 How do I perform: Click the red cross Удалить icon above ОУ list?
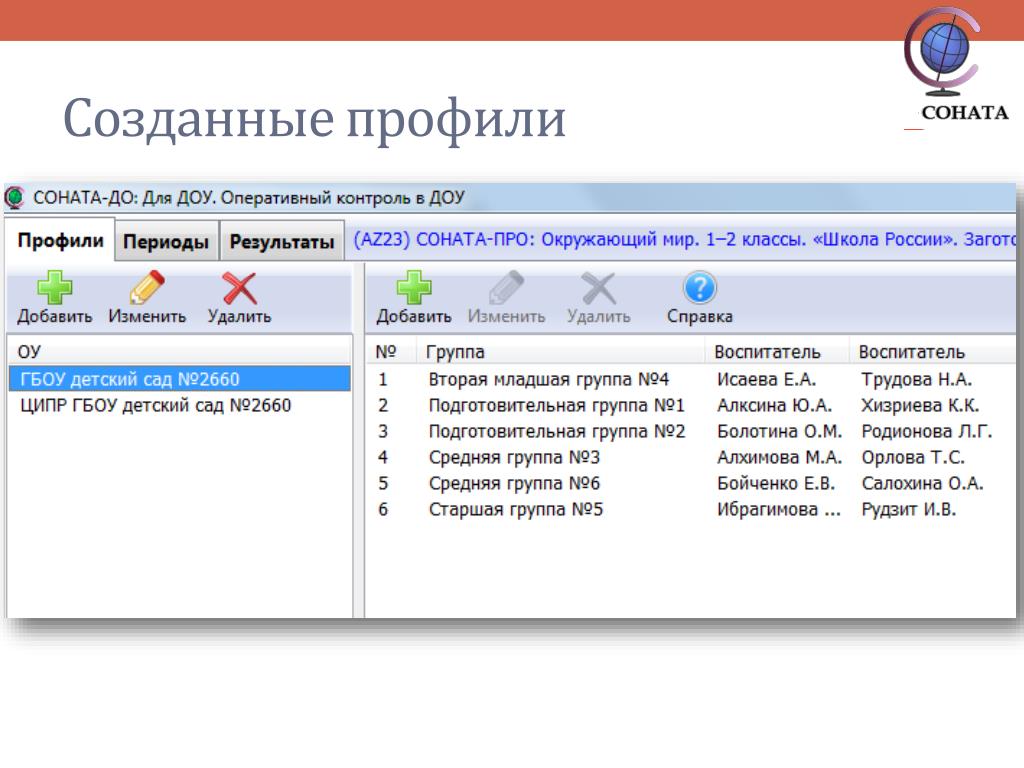(x=239, y=288)
